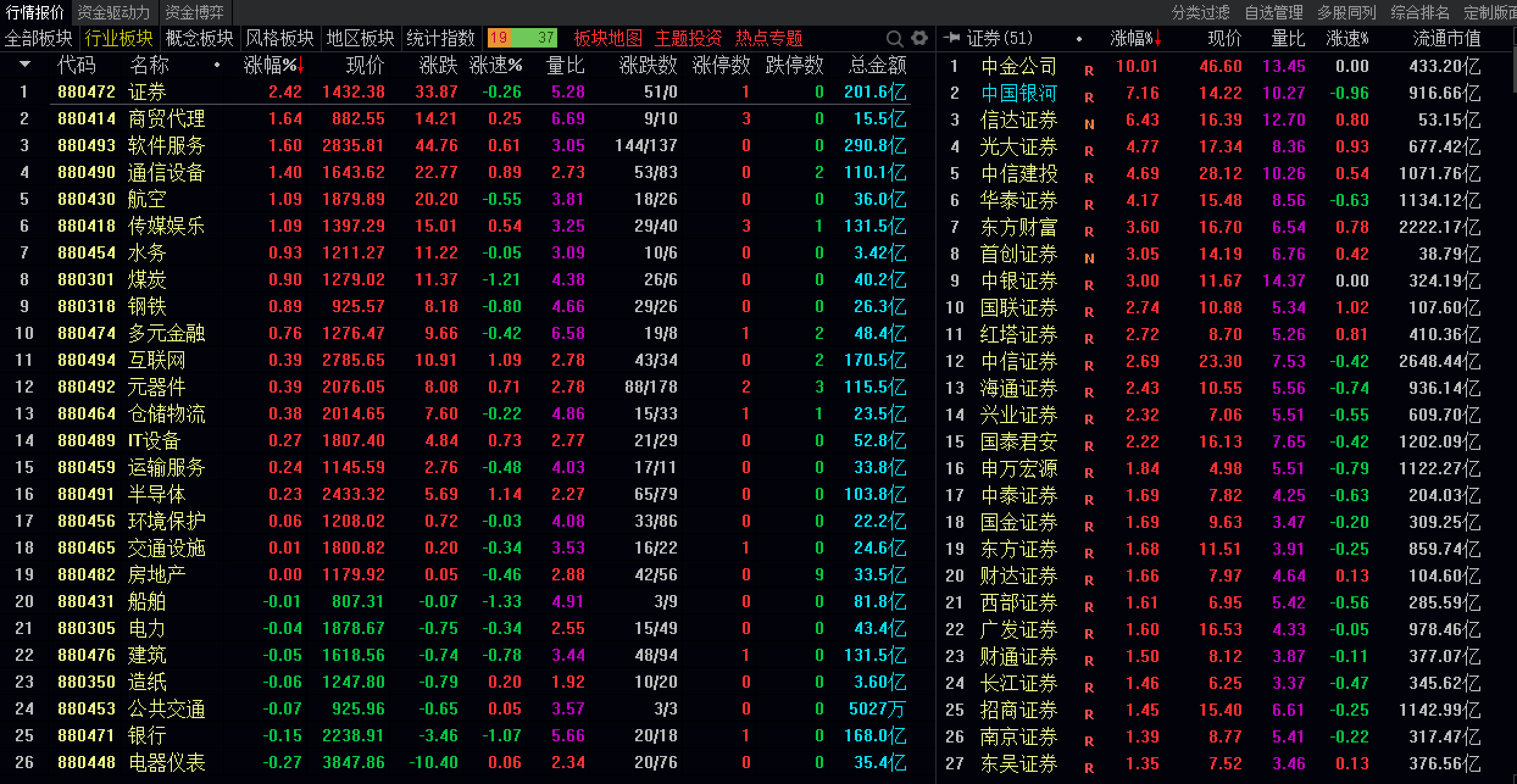Open 热点专题 link

(769, 38)
